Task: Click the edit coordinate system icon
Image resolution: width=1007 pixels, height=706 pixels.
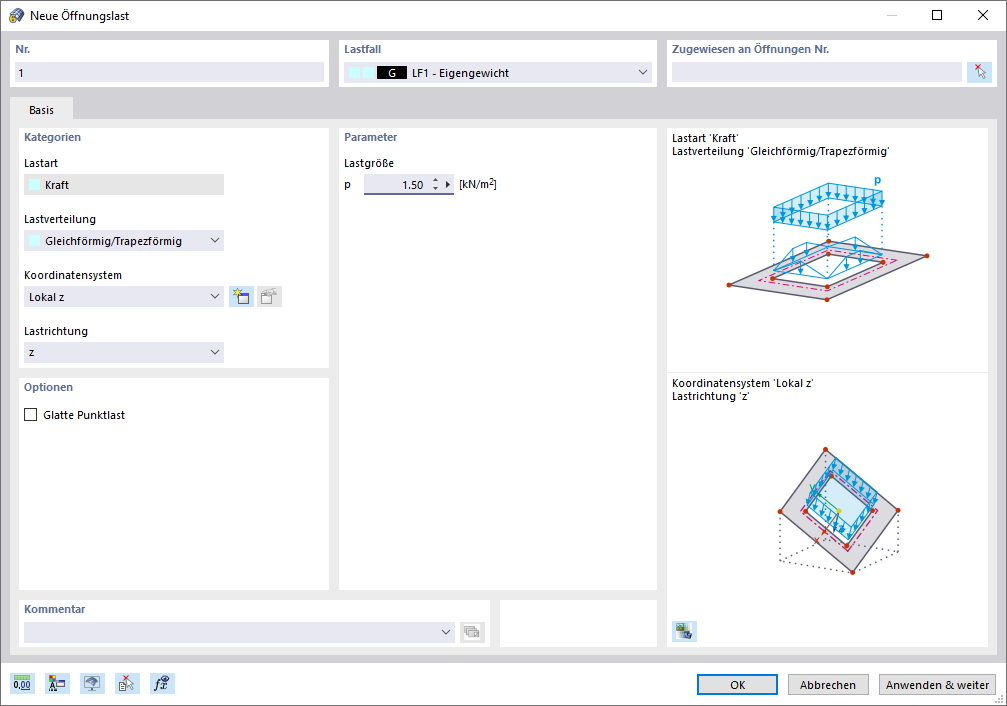Action: tap(269, 296)
